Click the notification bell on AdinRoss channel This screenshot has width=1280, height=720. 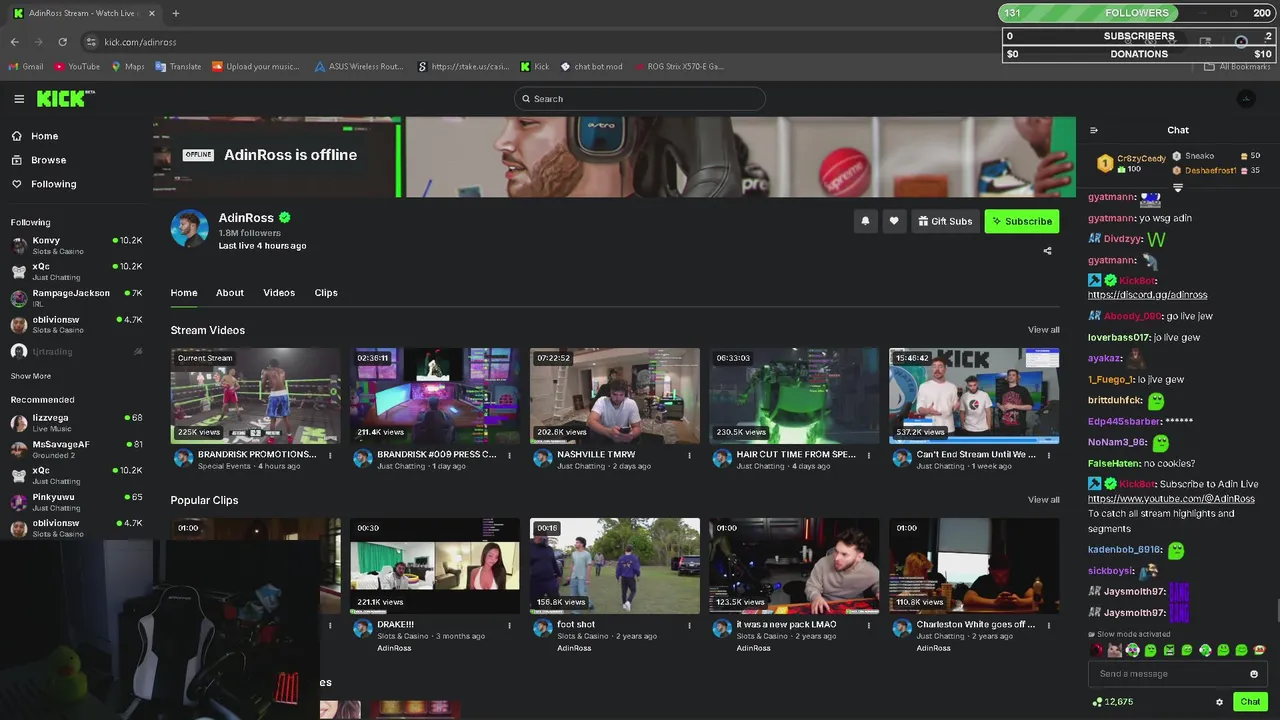coord(865,221)
